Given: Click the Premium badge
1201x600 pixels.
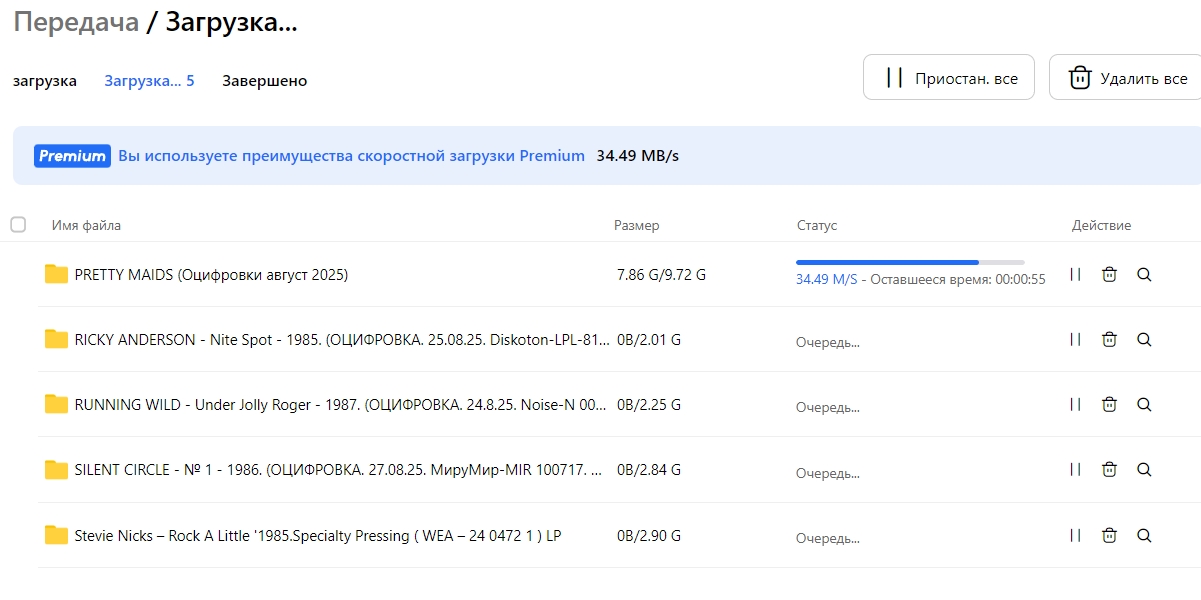Looking at the screenshot, I should point(72,156).
